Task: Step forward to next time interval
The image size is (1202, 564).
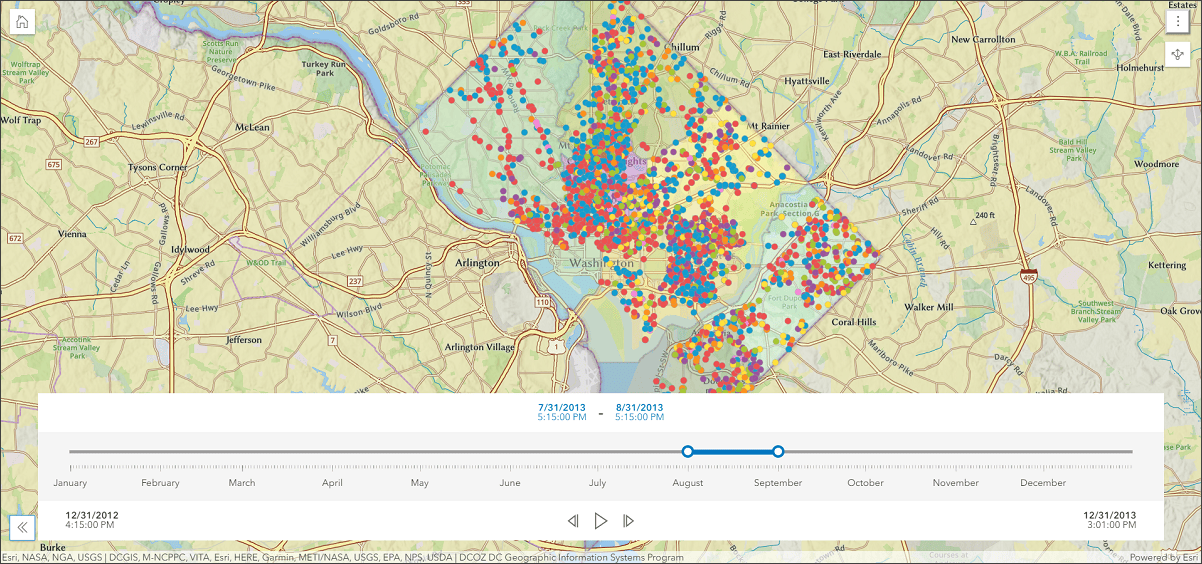Action: point(629,521)
